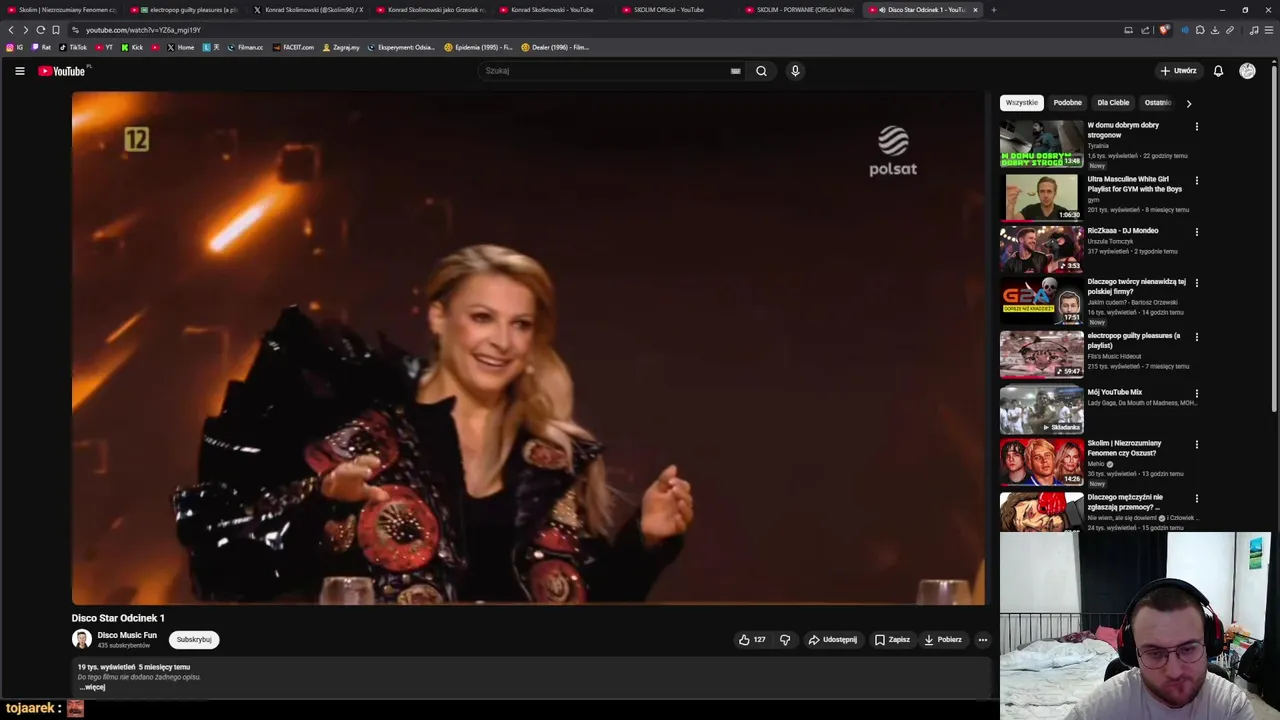This screenshot has width=1280, height=720.
Task: Select the 'Podobne' filter chip
Action: (x=1067, y=103)
